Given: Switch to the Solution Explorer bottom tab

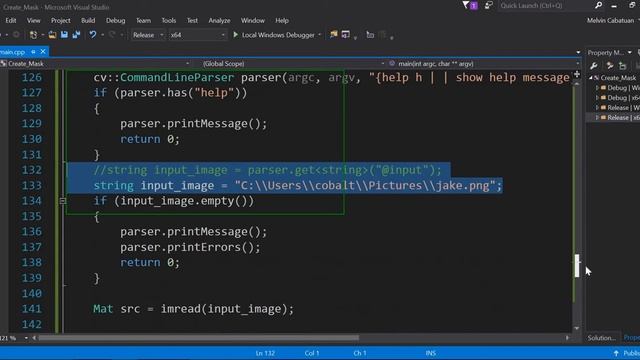Looking at the screenshot, I should click(602, 338).
